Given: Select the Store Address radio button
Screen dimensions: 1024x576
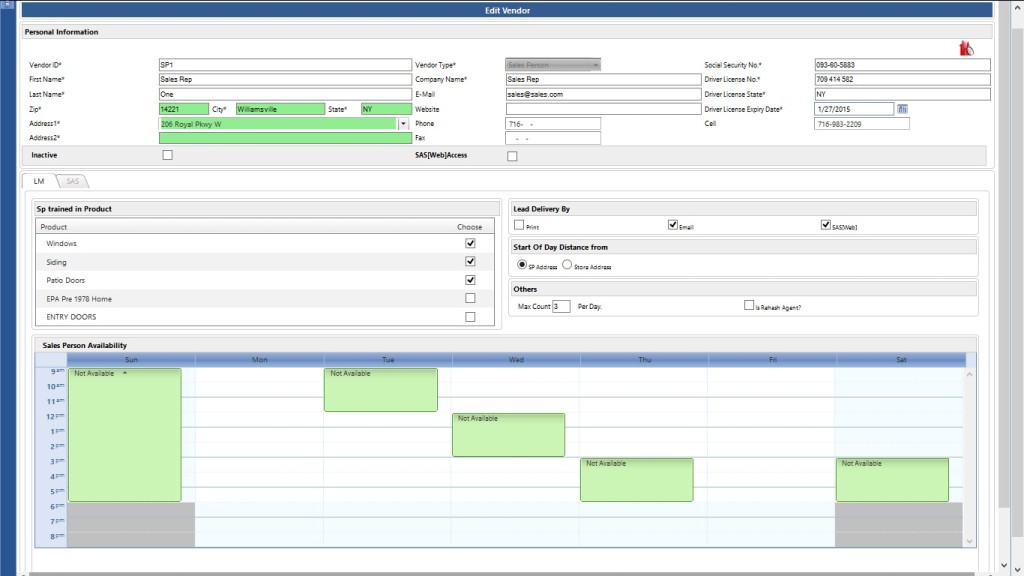Looking at the screenshot, I should 567,264.
